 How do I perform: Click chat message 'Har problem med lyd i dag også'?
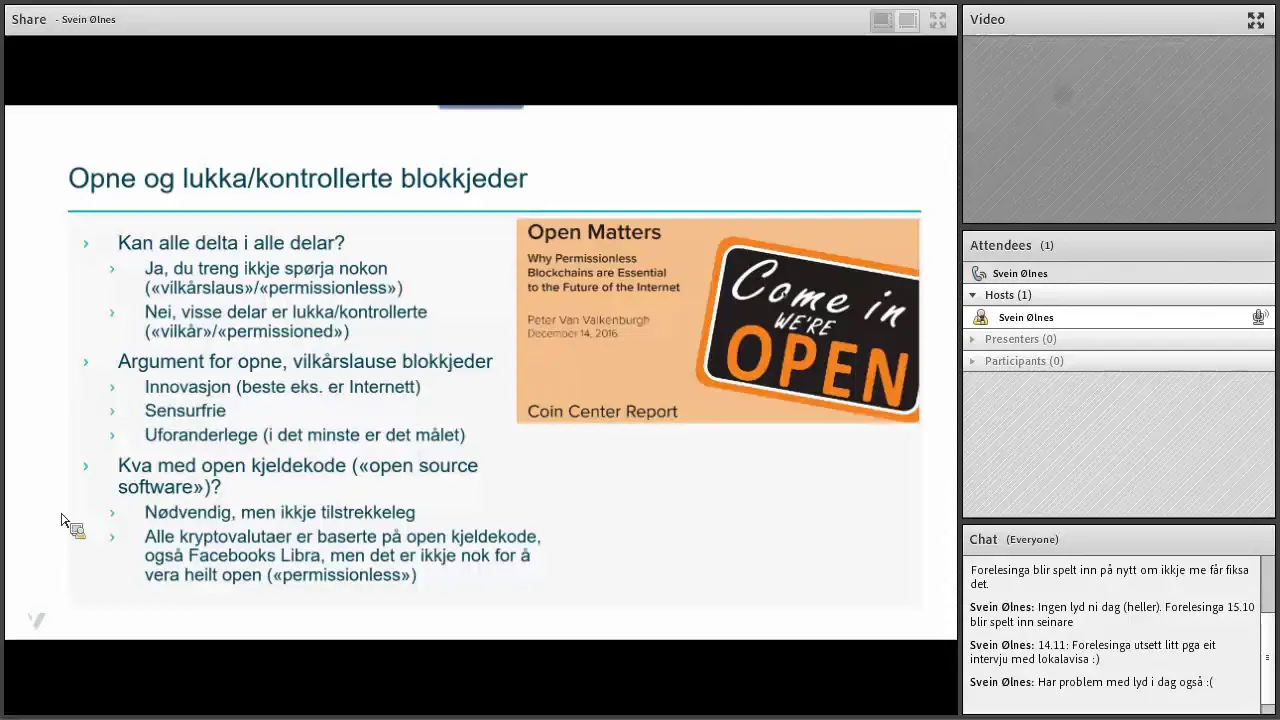pyautogui.click(x=1091, y=682)
